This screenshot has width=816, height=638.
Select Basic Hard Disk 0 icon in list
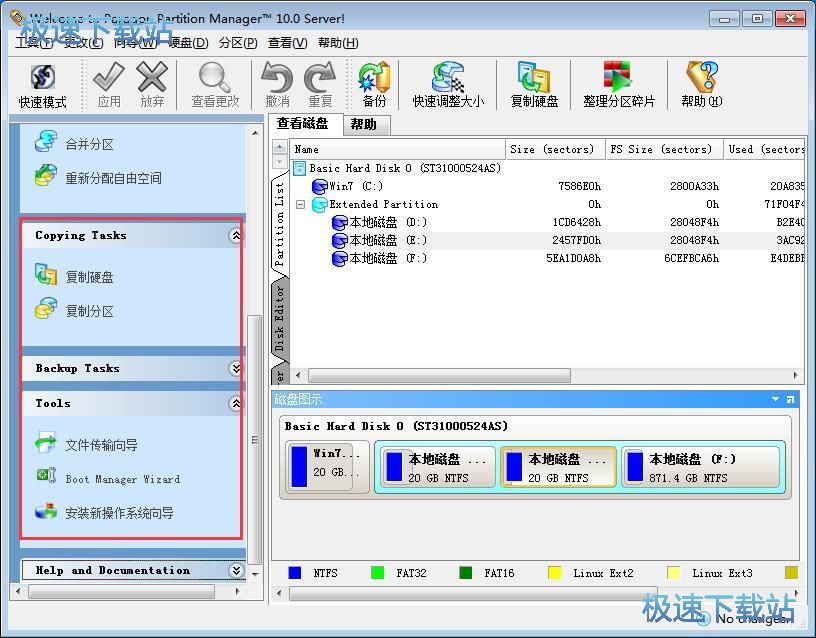pyautogui.click(x=299, y=168)
